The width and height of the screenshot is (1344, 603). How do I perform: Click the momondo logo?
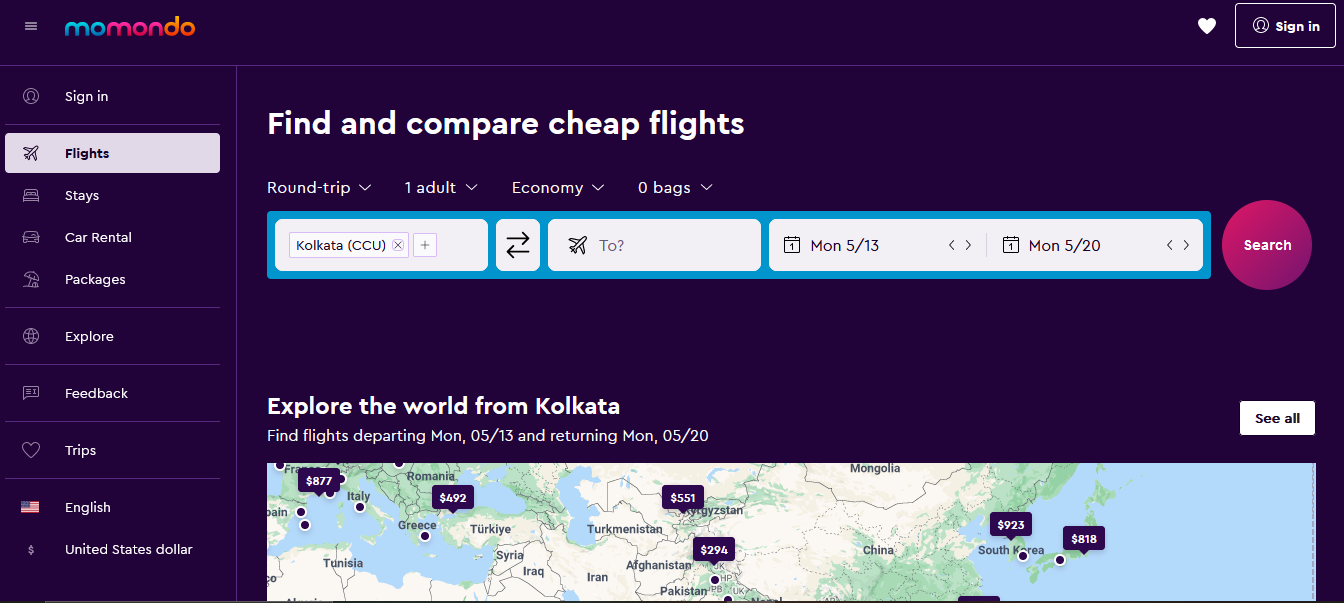click(130, 27)
